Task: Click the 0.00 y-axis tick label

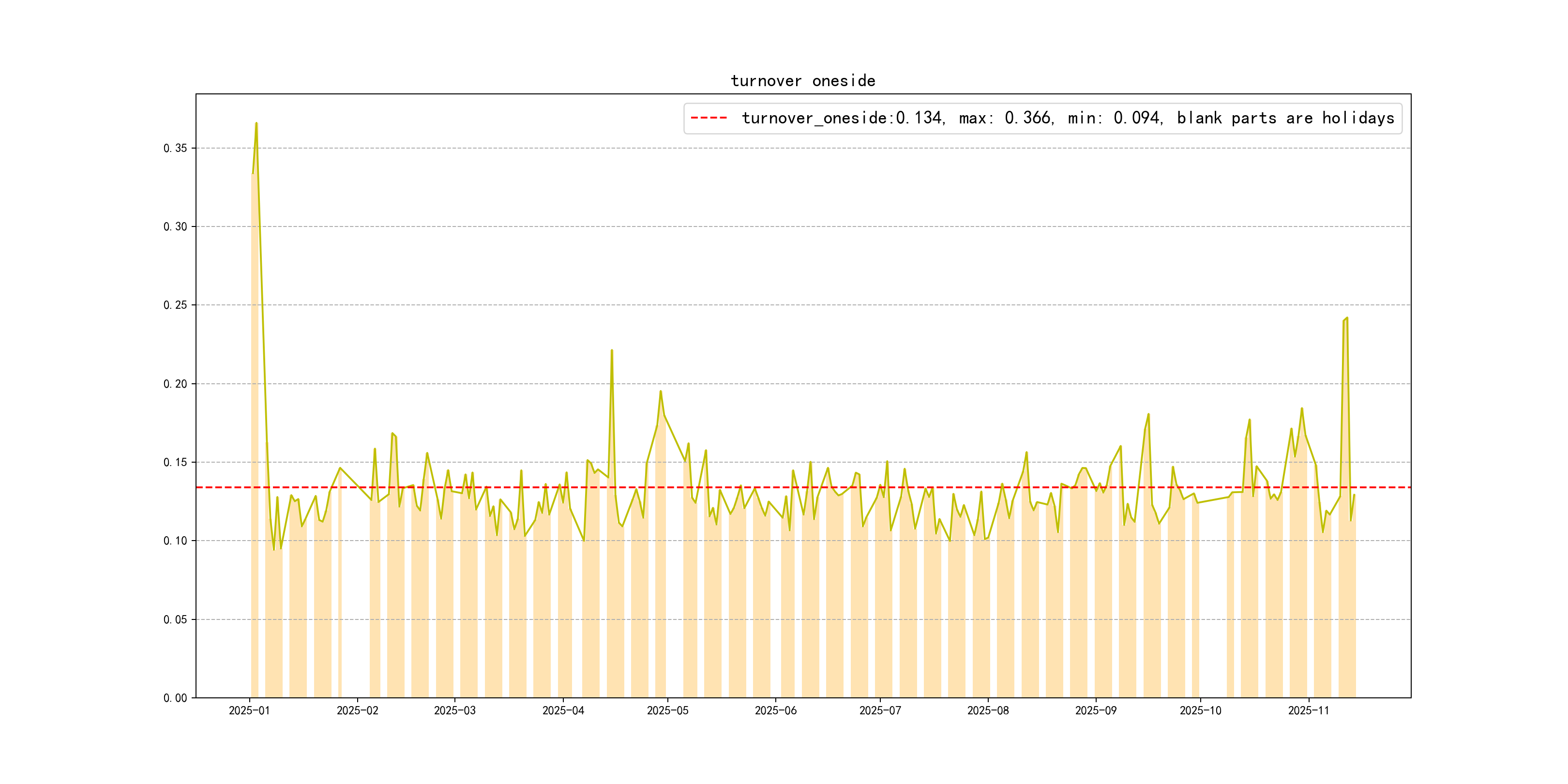Action: (175, 698)
